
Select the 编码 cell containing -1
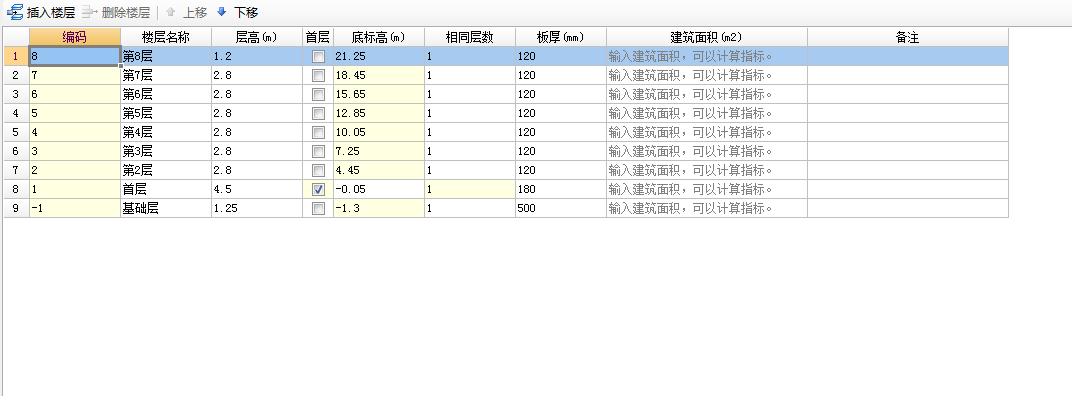(75, 209)
